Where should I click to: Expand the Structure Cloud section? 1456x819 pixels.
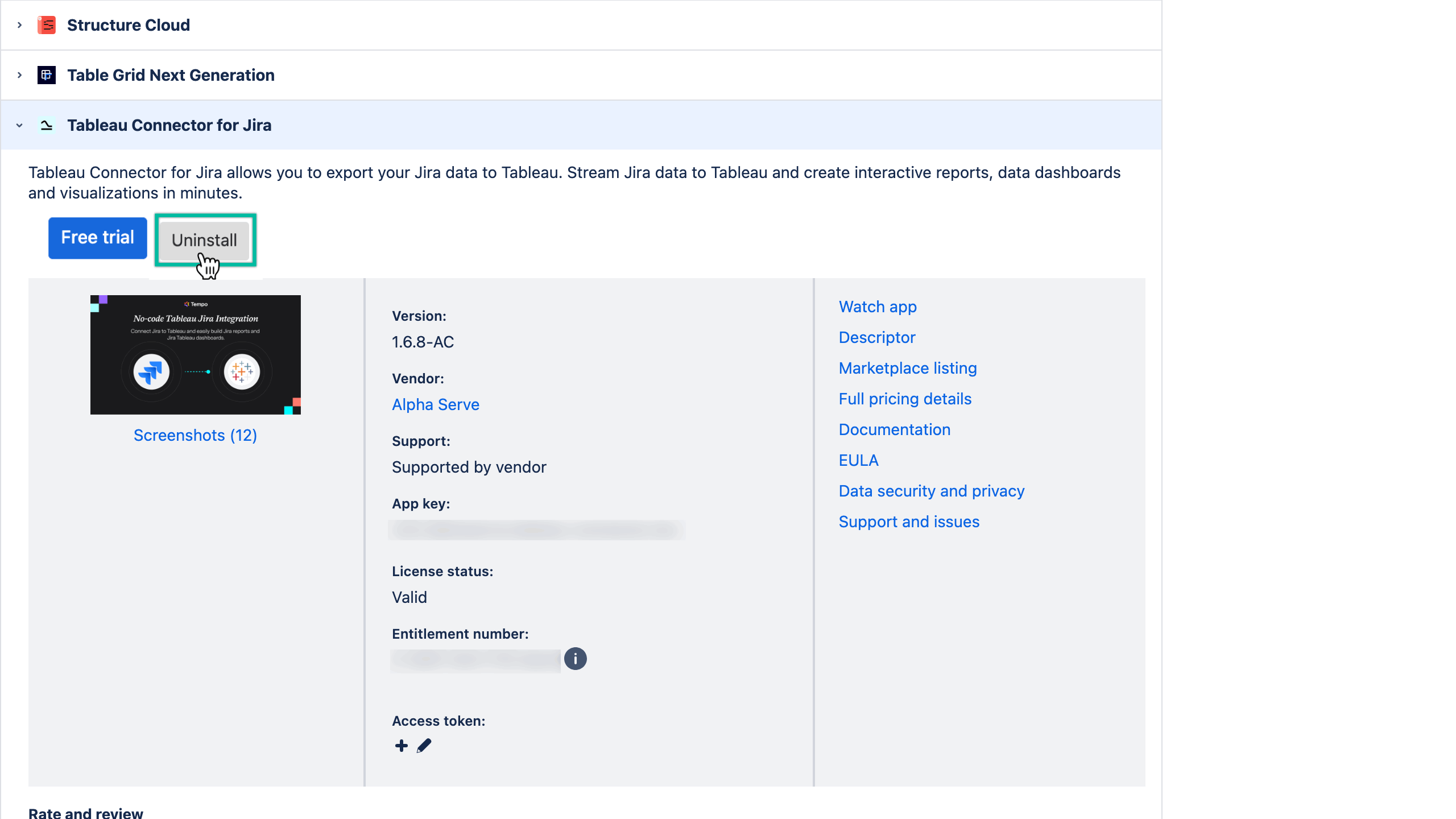(19, 24)
